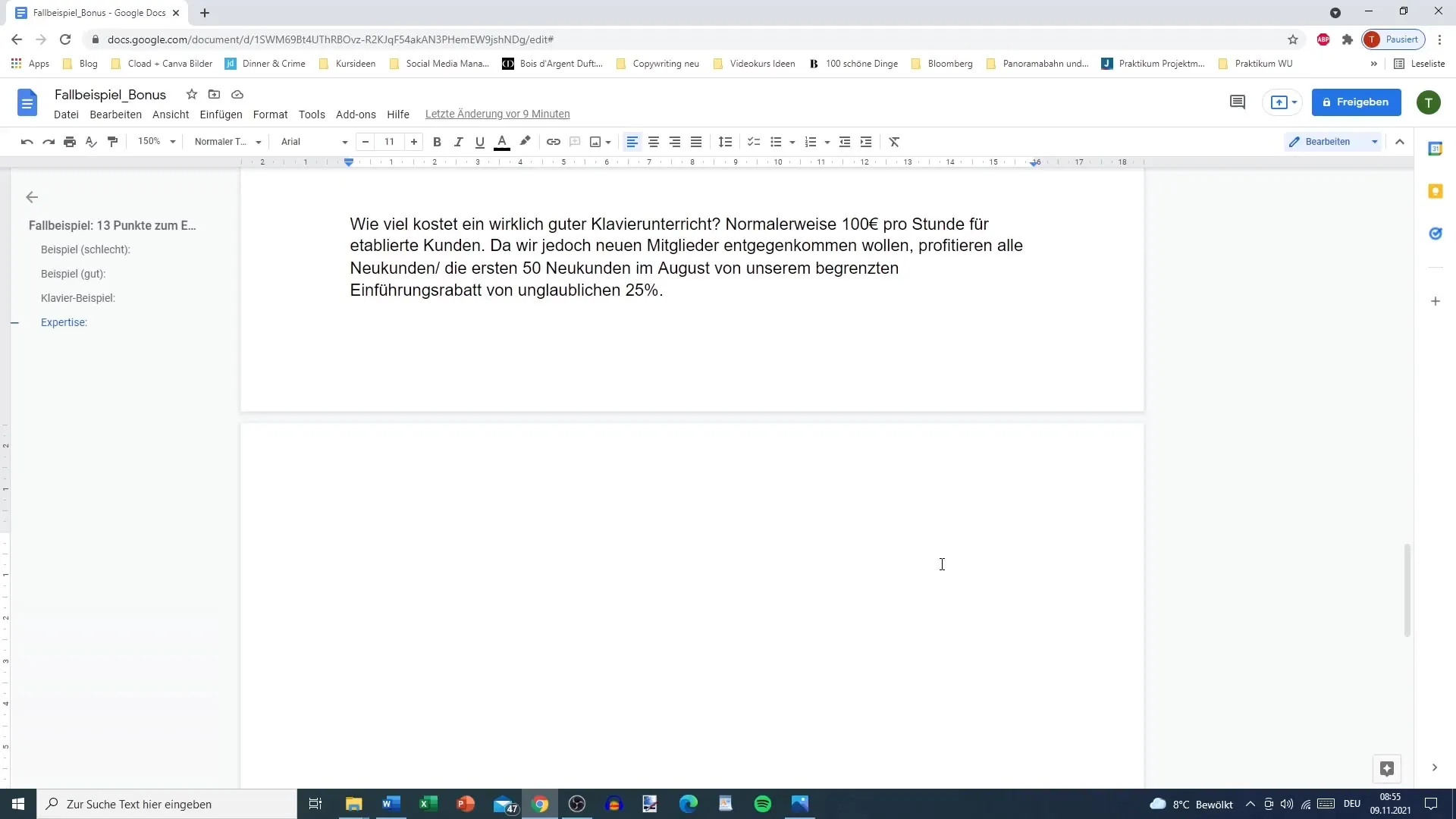1456x819 pixels.
Task: Decrease the font size with the minus button
Action: coord(366,142)
